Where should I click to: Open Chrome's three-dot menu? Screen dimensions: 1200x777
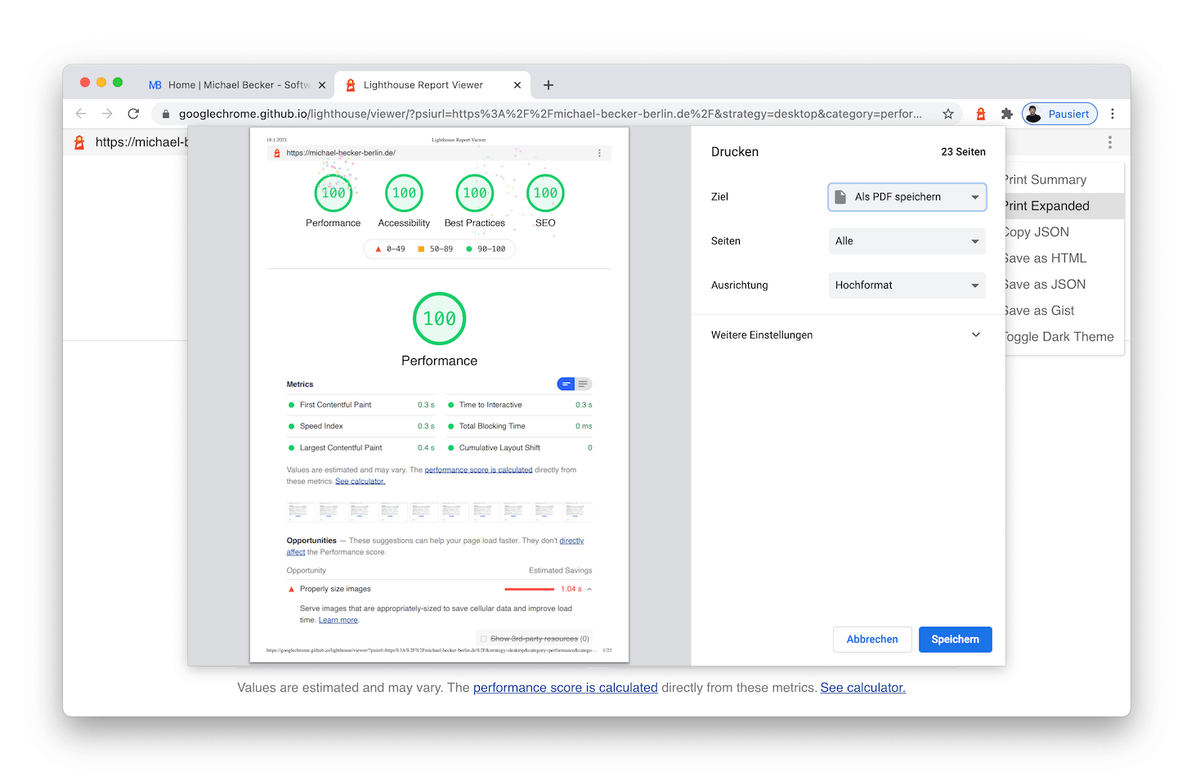point(1112,114)
